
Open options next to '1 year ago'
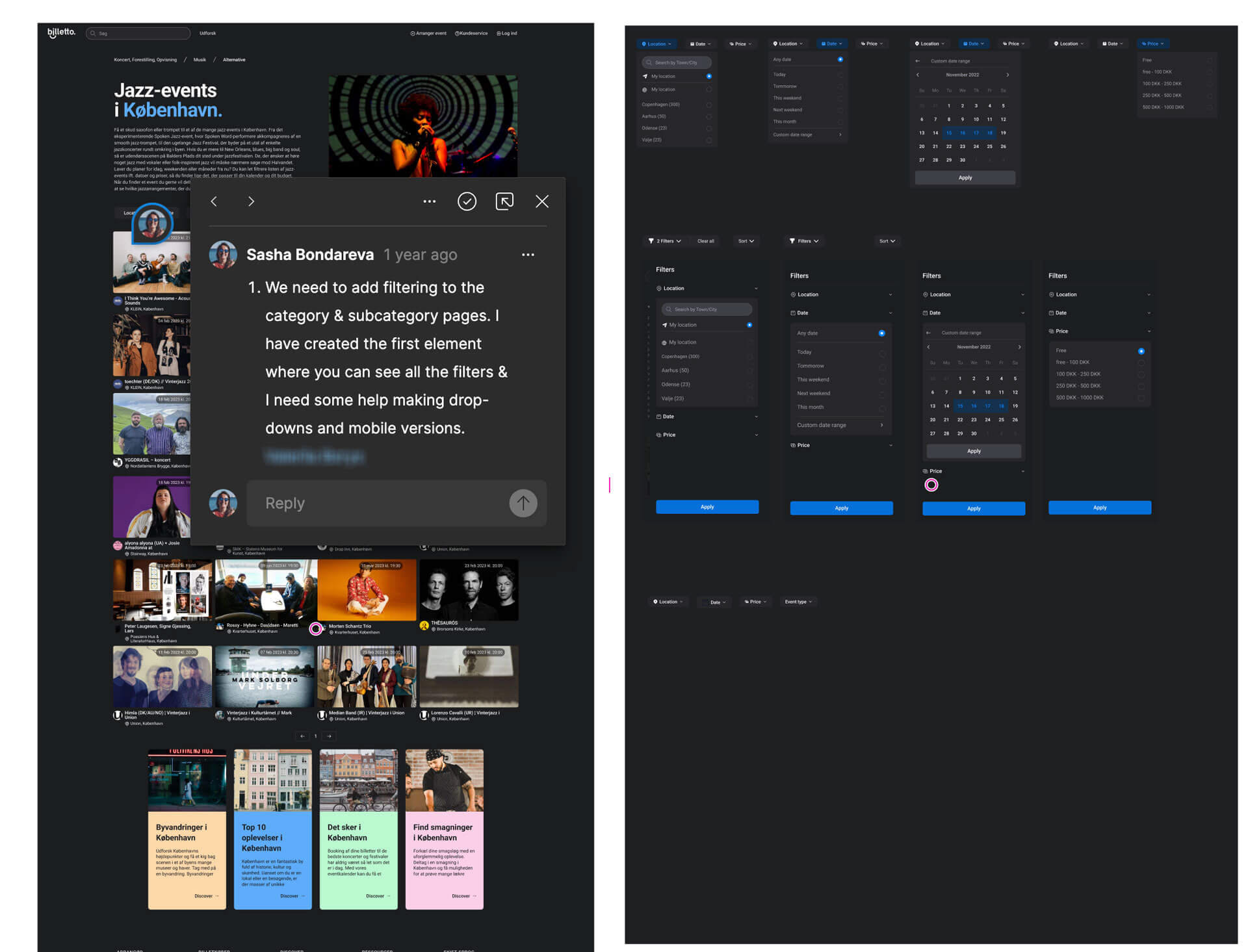click(x=528, y=255)
